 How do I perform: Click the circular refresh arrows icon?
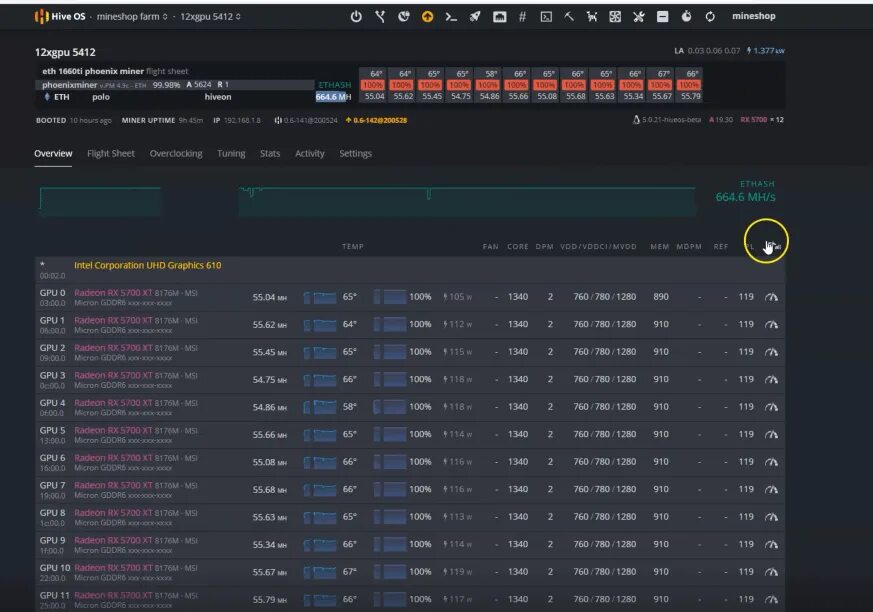[x=710, y=17]
